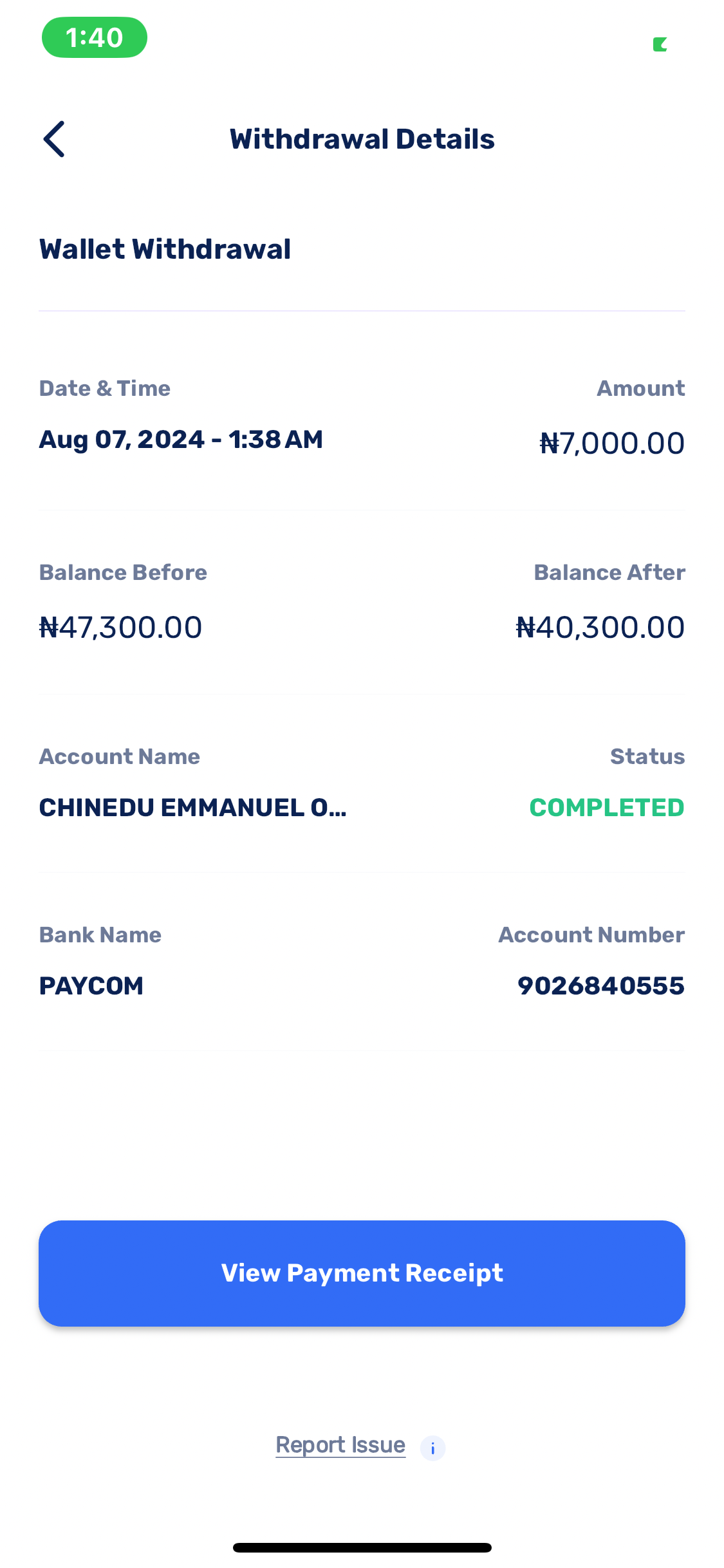Open the View Payment Receipt button
Screen dimensions: 724x1568
(x=362, y=1273)
